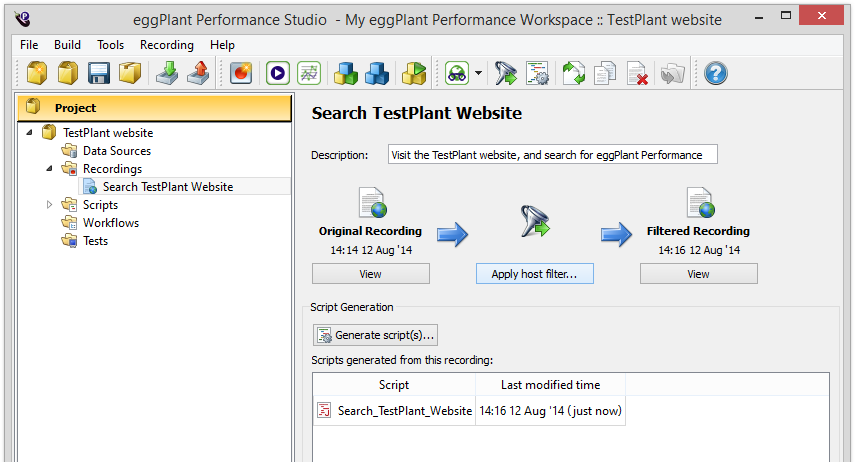Open the blue Help question mark icon

[x=715, y=73]
